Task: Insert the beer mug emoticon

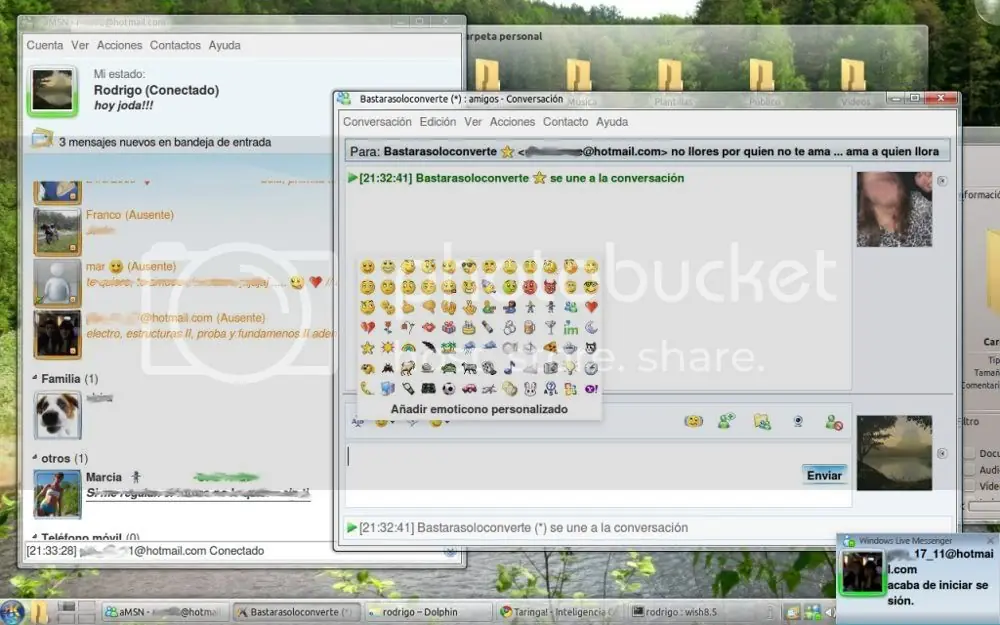Action: pos(530,328)
